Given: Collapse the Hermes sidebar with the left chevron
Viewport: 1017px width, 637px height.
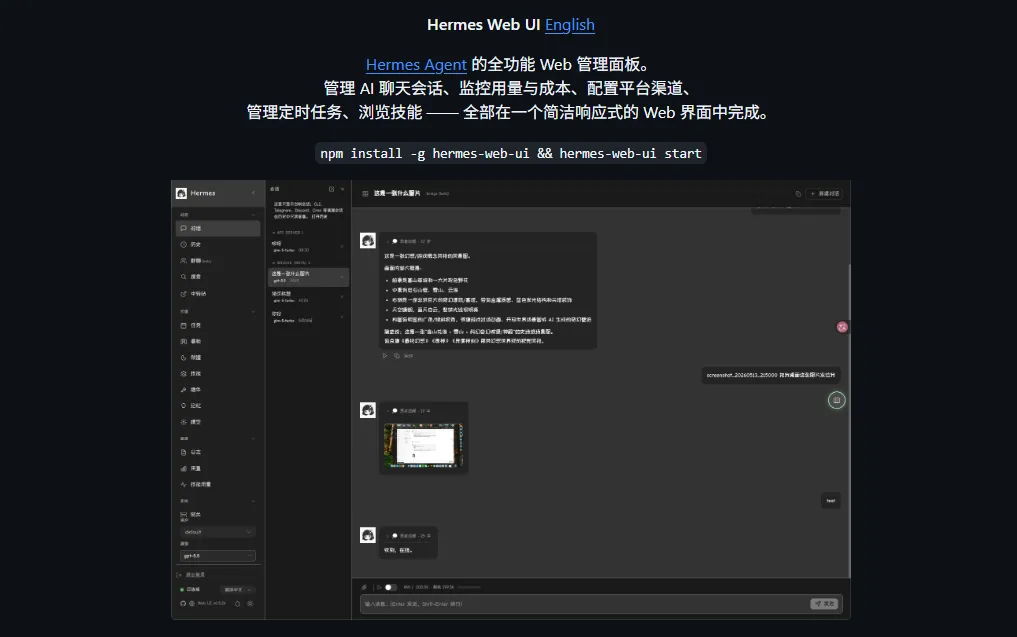Looking at the screenshot, I should pyautogui.click(x=254, y=193).
